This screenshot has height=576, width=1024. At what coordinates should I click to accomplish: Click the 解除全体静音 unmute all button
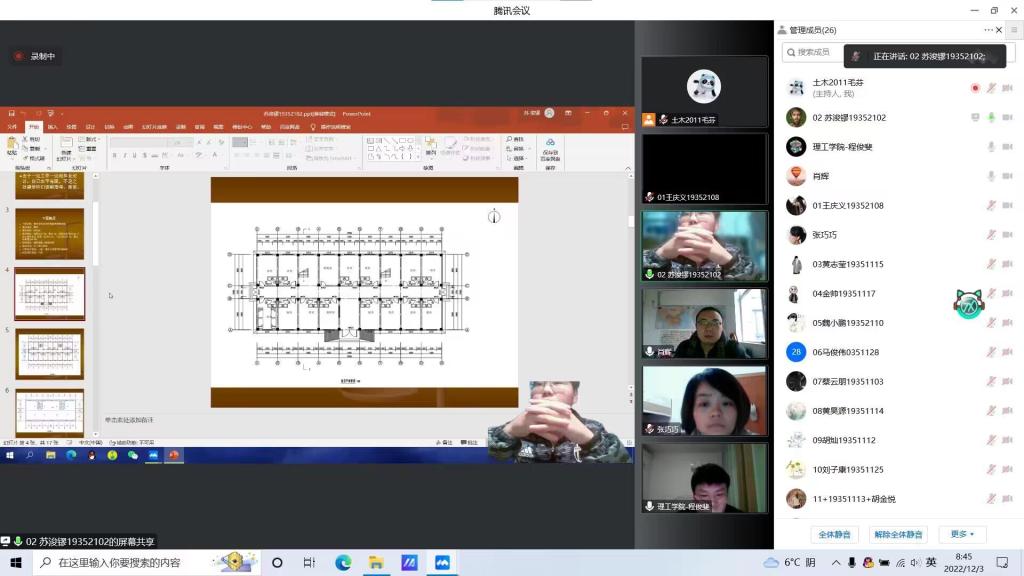tap(897, 534)
